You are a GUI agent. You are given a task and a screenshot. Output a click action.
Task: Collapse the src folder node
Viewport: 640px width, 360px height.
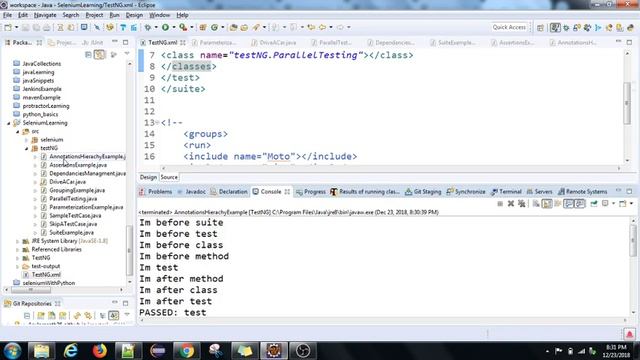18,131
